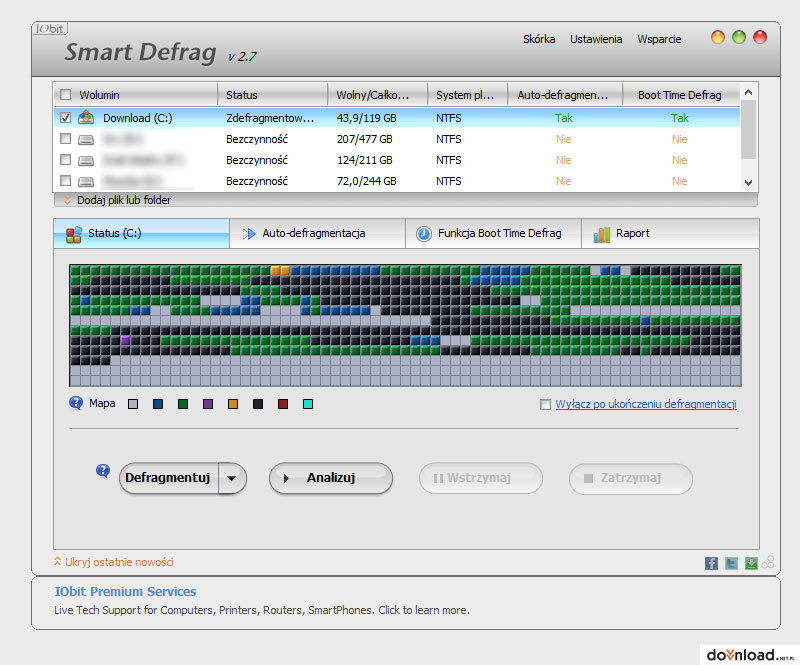Viewport: 800px width, 665px height.
Task: Open IObit Premium Services link
Action: click(x=125, y=592)
